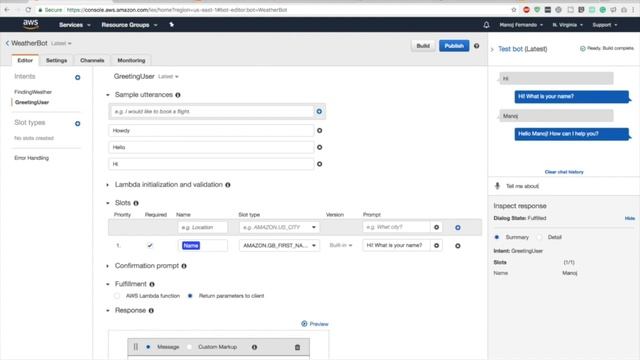The image size is (640, 360).
Task: Show info for Fulfillment
Action: click(x=152, y=284)
